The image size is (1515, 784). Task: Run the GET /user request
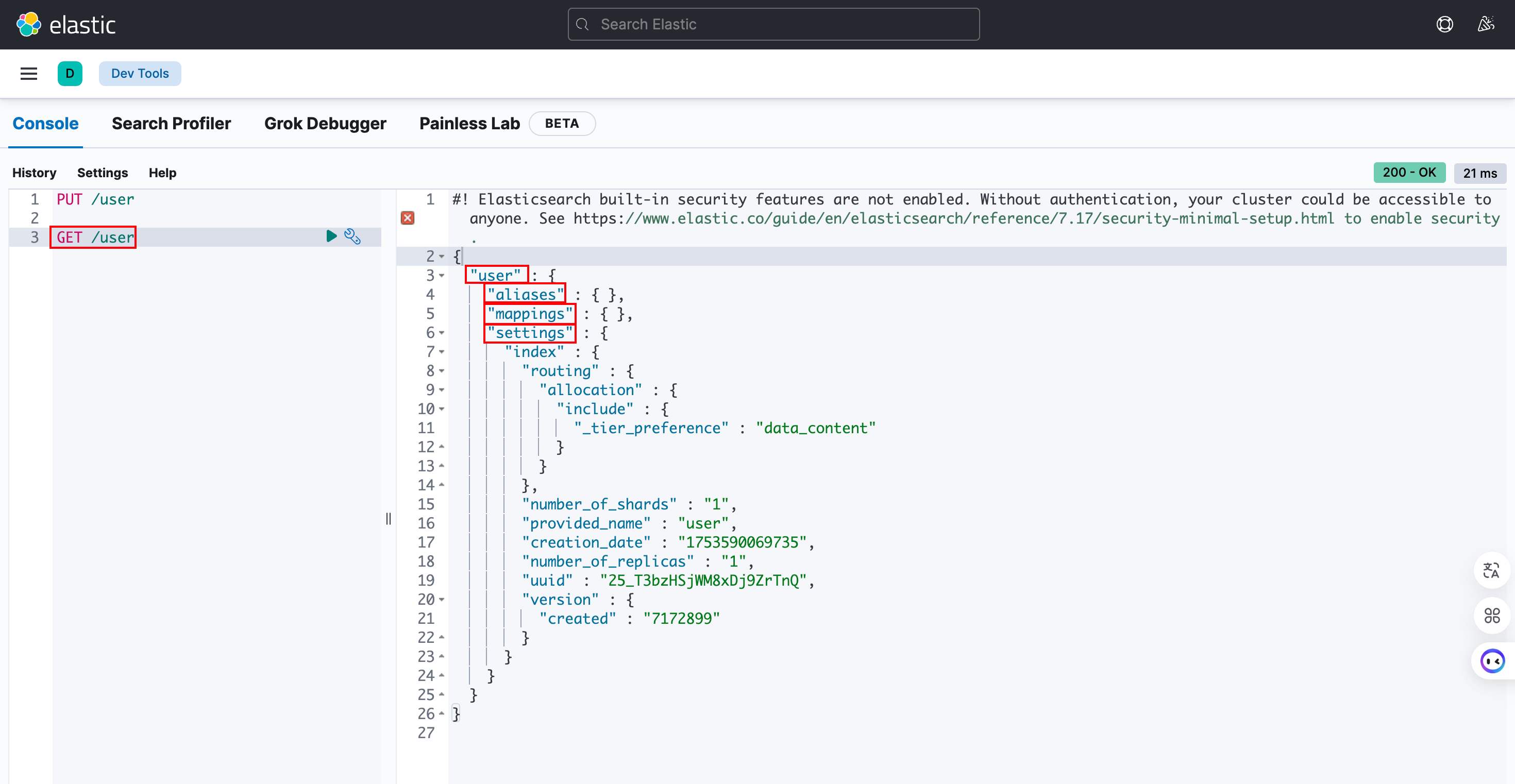[331, 236]
